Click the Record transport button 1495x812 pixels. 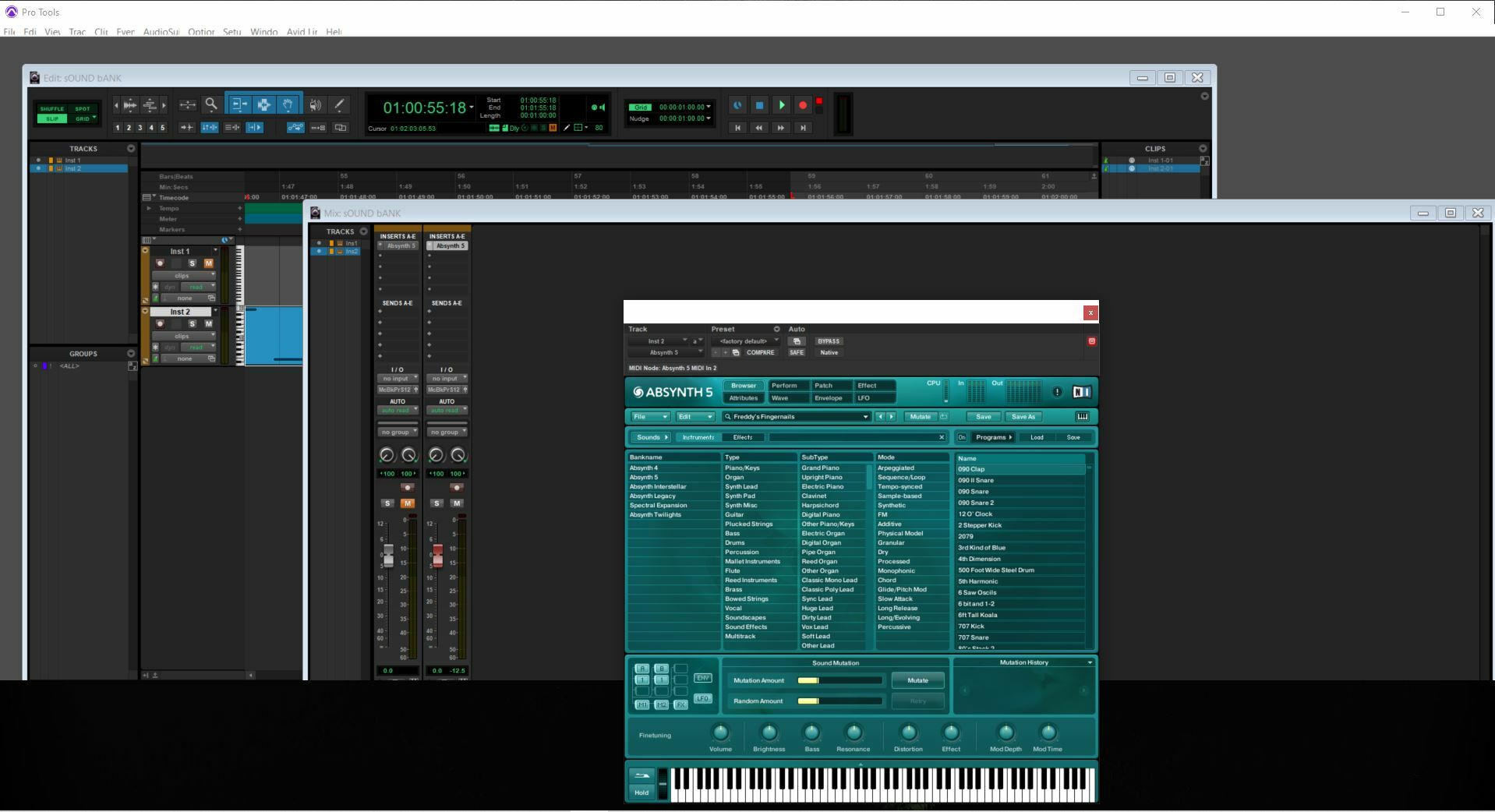pos(802,105)
